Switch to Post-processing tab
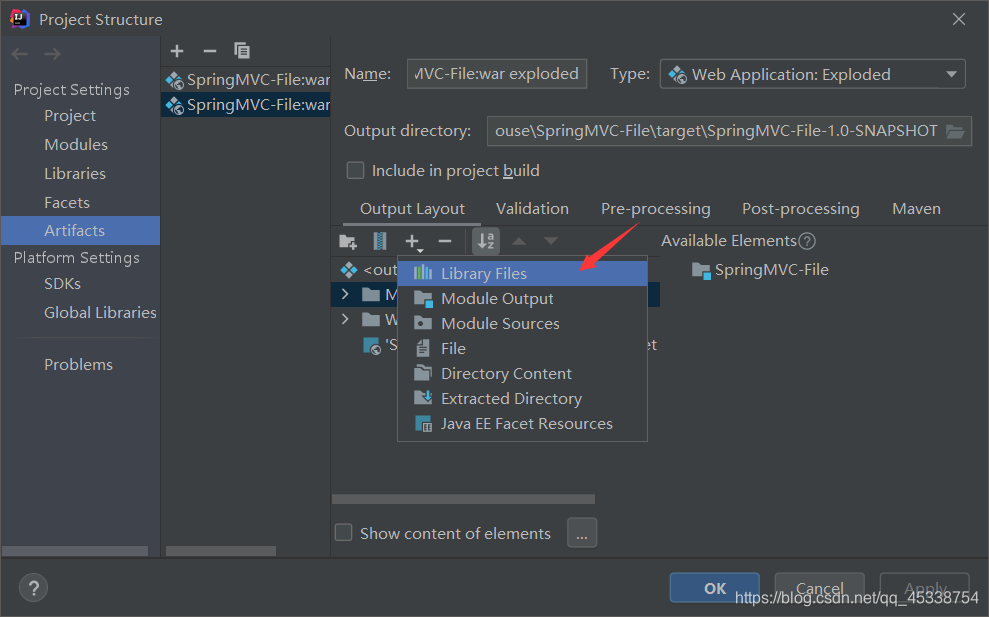 click(x=800, y=209)
